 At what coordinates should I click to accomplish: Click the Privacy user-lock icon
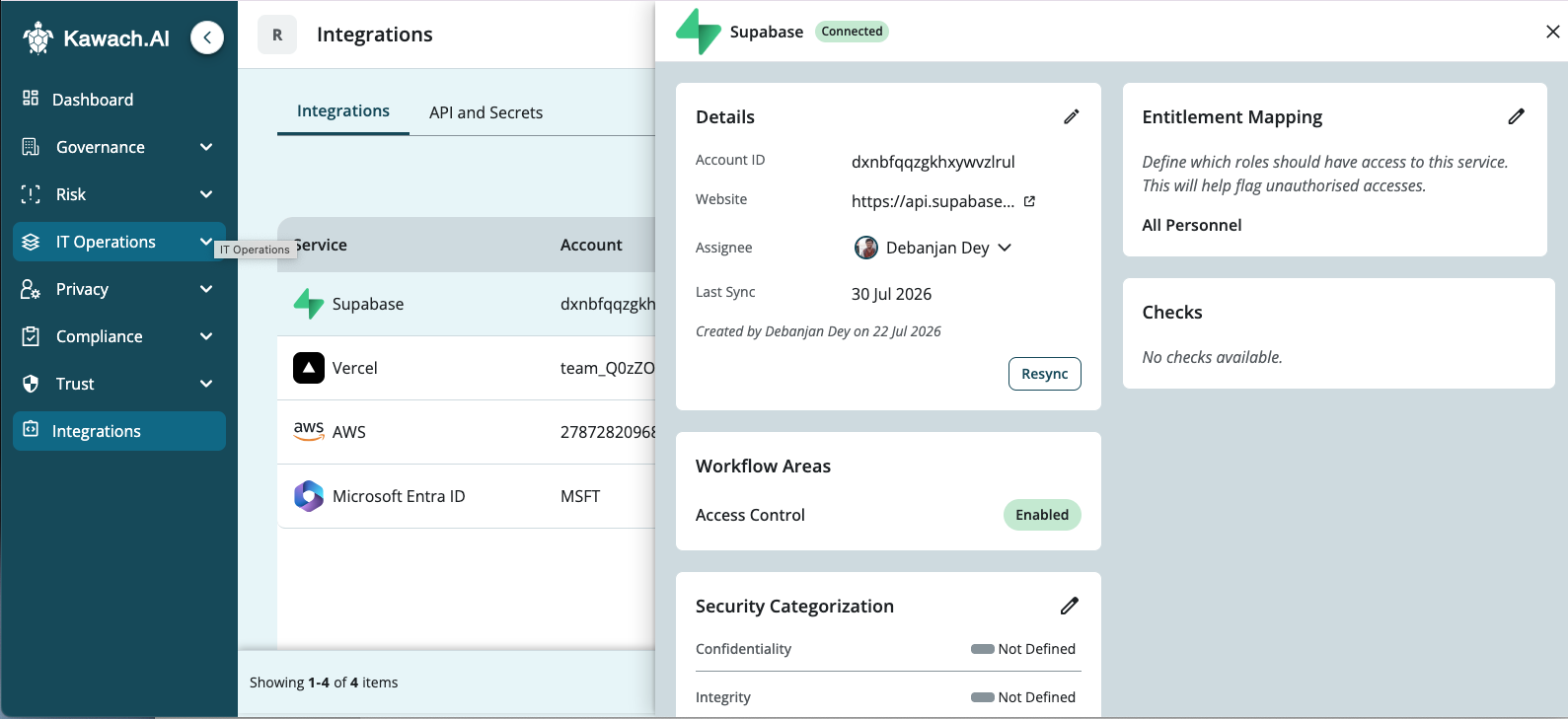pyautogui.click(x=31, y=289)
